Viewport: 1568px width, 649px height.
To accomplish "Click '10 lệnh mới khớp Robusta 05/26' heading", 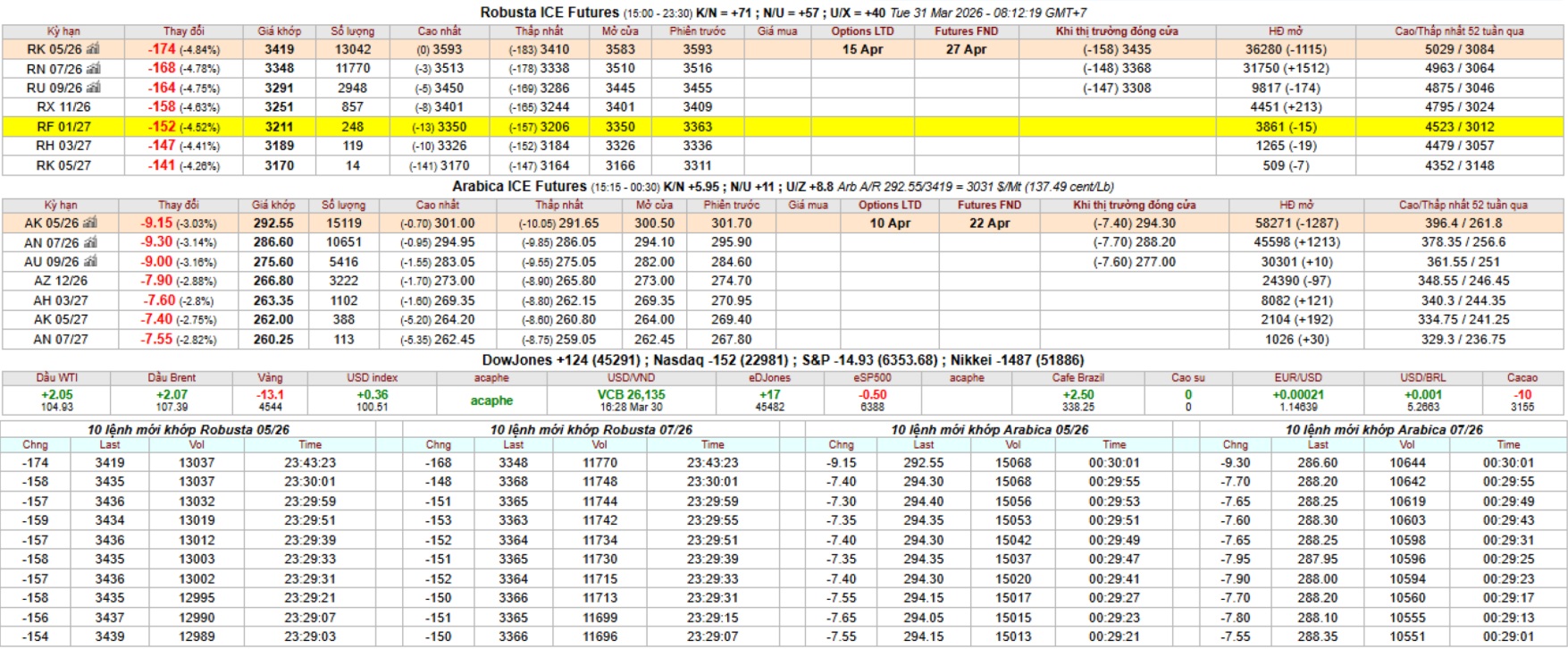I will coord(188,430).
